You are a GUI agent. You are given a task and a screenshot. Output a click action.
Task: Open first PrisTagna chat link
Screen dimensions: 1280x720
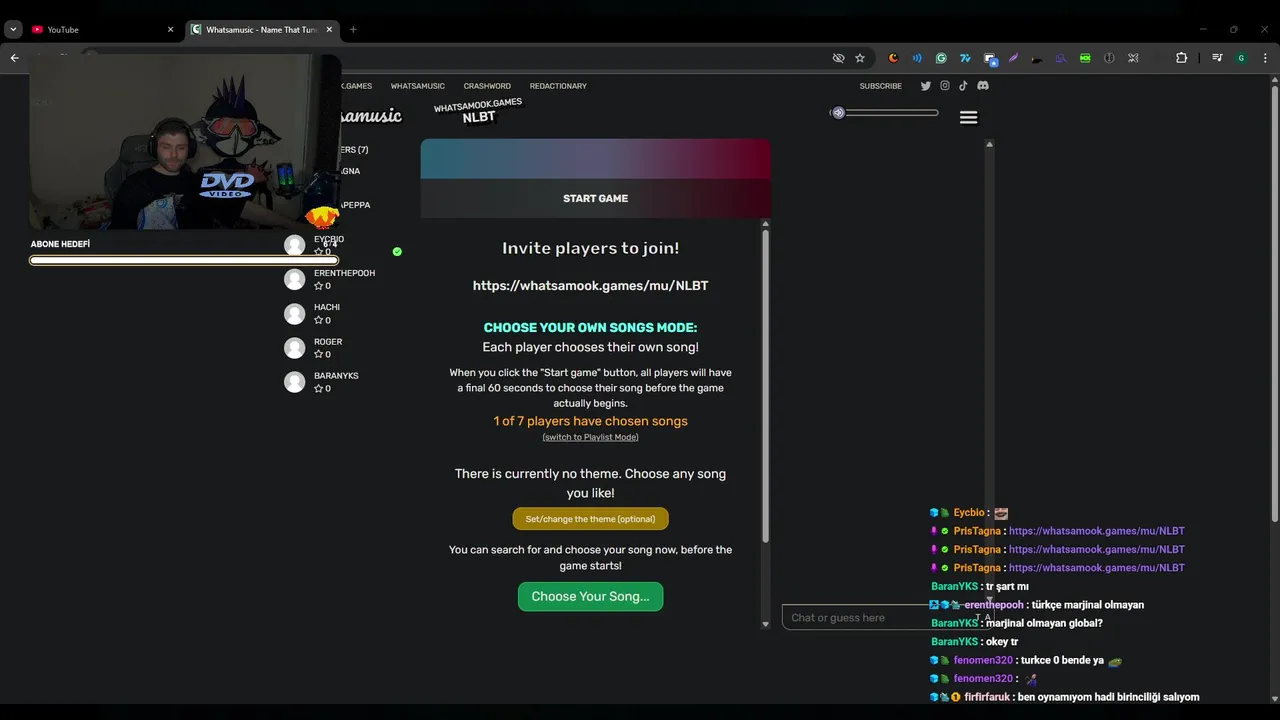[x=1096, y=531]
